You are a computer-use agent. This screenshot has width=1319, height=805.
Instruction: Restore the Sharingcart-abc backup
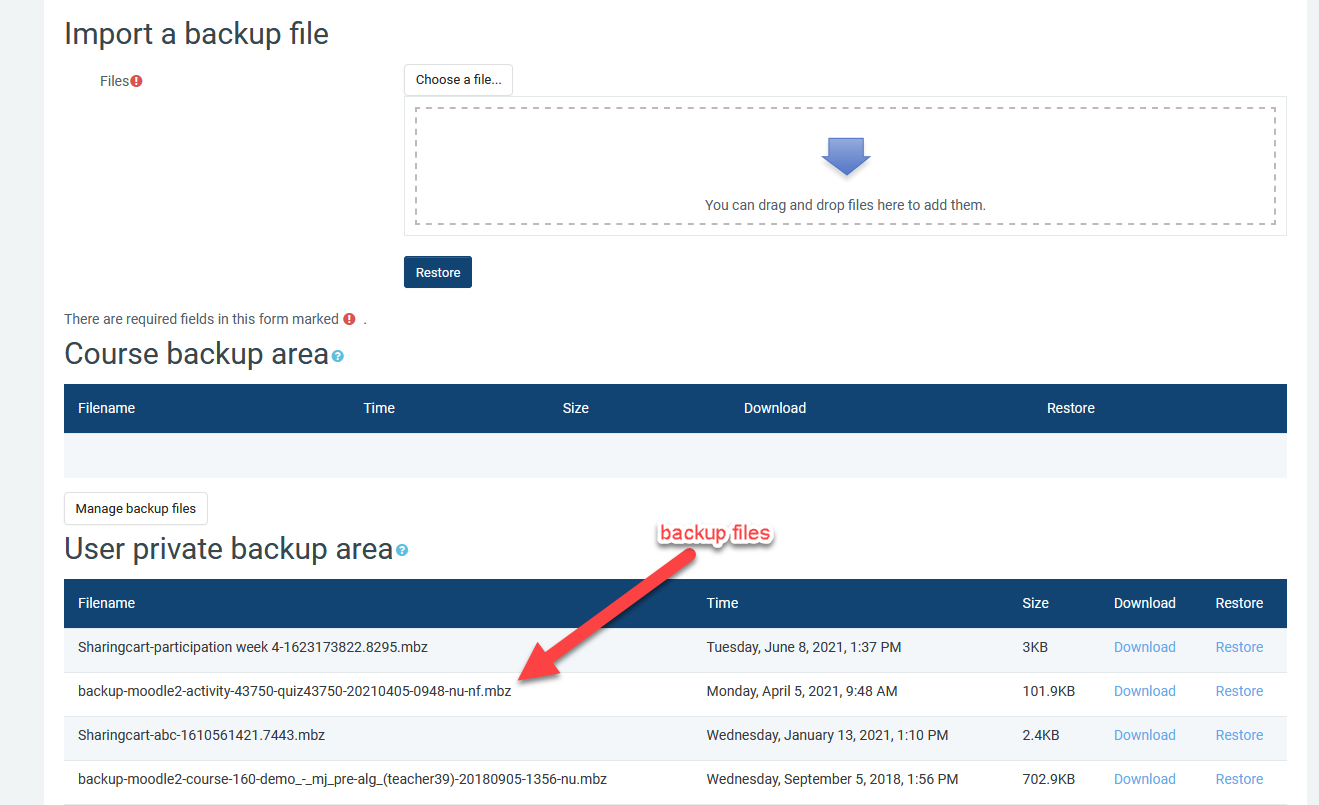pyautogui.click(x=1239, y=735)
